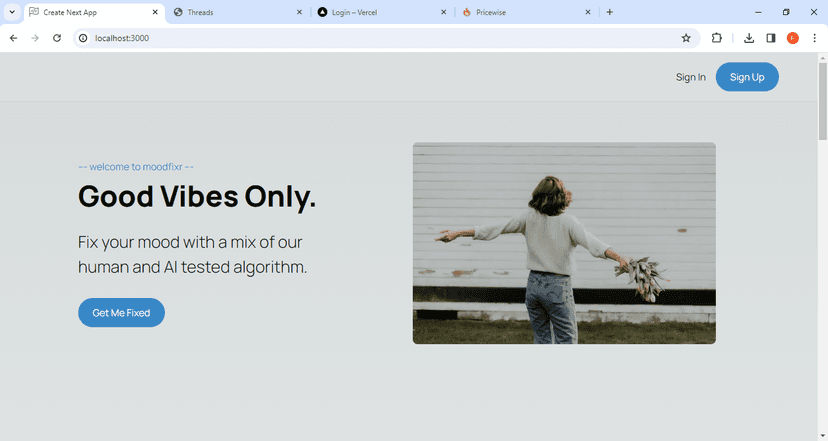Switch to the Pricewise tab

[x=526, y=12]
